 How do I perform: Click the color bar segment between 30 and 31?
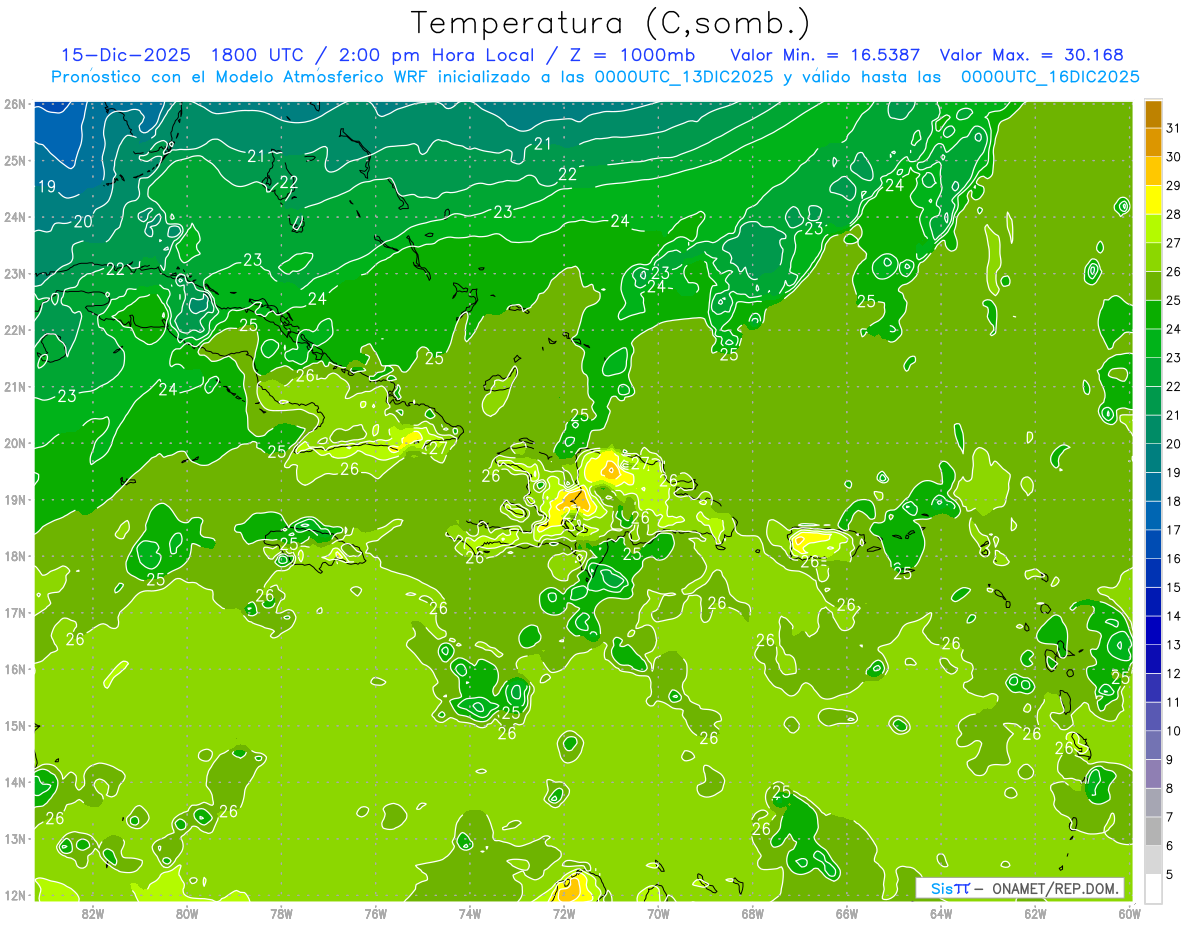(x=1153, y=143)
